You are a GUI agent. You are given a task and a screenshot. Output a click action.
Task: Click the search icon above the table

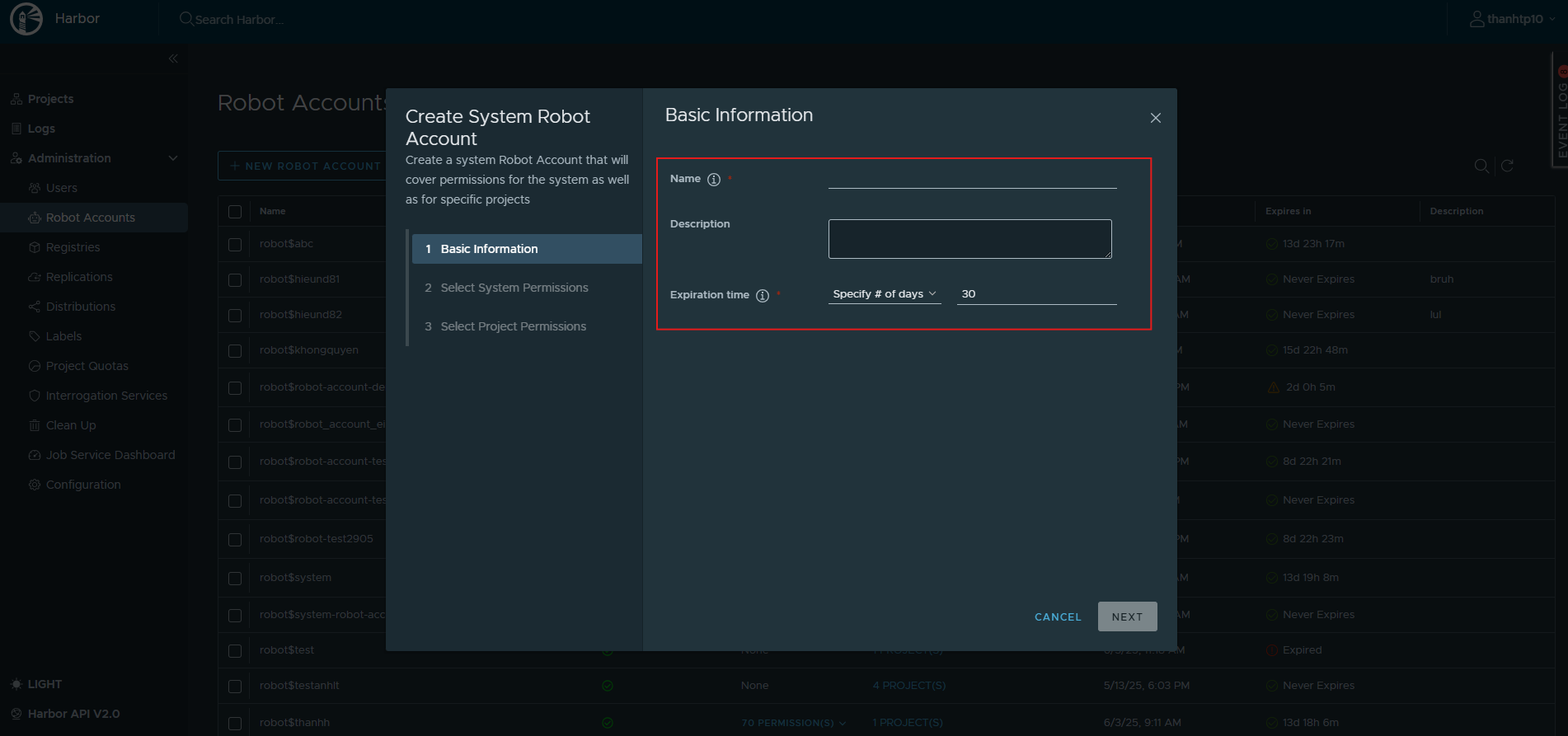point(1481,166)
